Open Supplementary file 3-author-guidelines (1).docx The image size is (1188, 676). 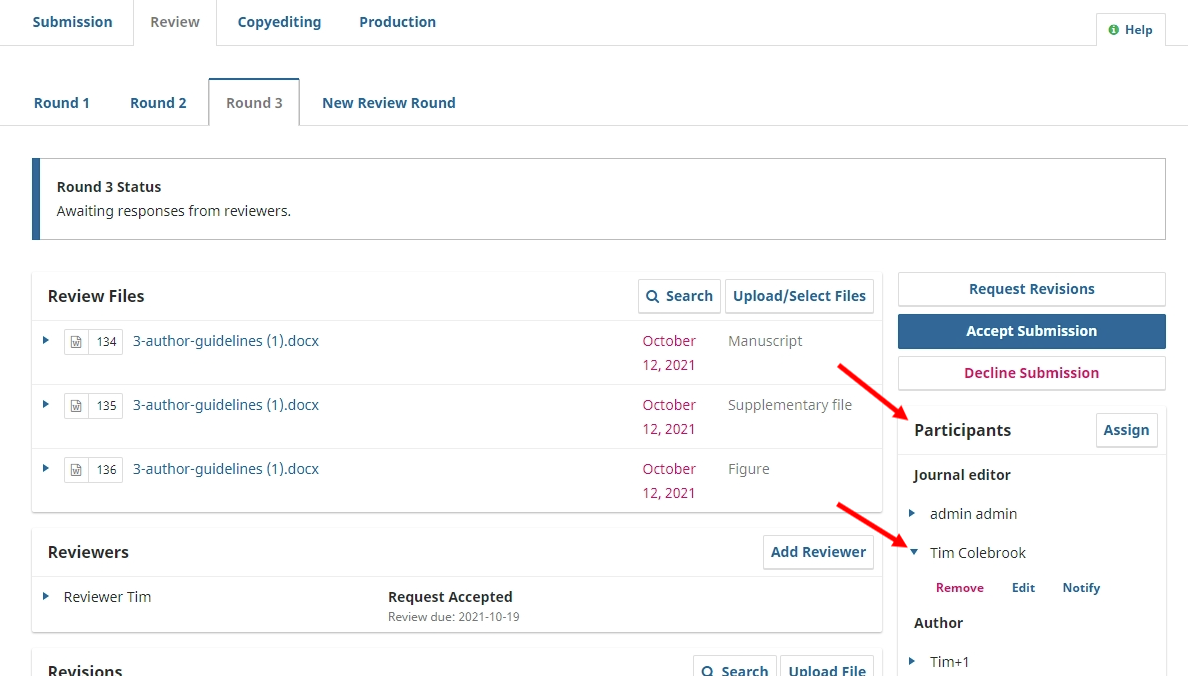pyautogui.click(x=226, y=405)
